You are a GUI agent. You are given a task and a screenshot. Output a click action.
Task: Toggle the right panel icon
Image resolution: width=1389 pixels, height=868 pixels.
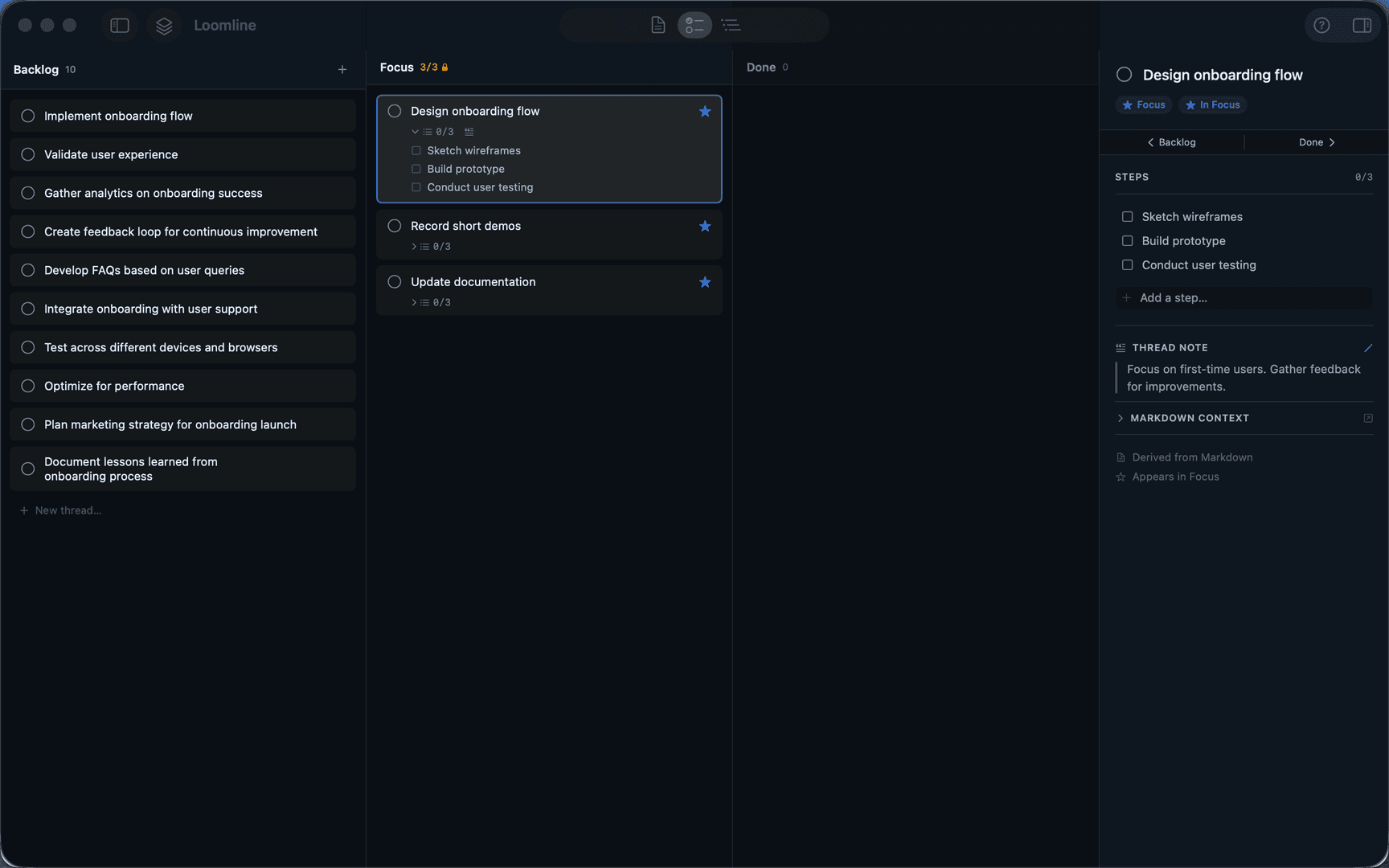click(x=1362, y=25)
